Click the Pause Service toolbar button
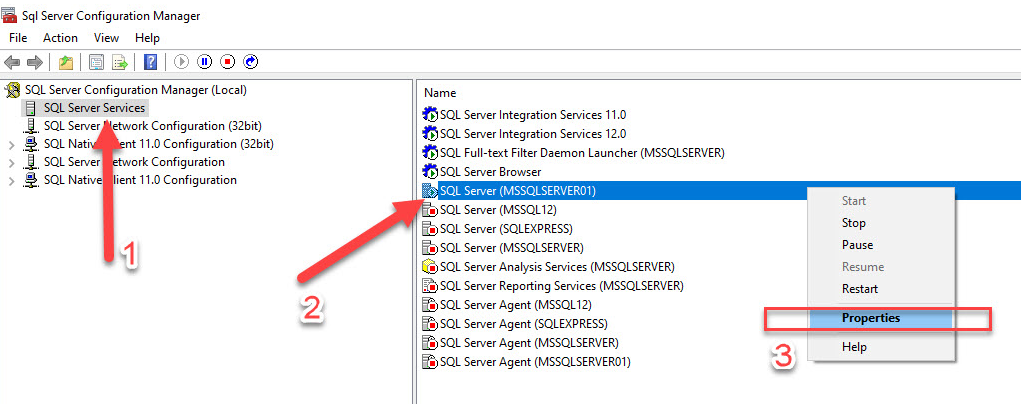Viewport: 1021px width, 404px height. click(x=204, y=62)
